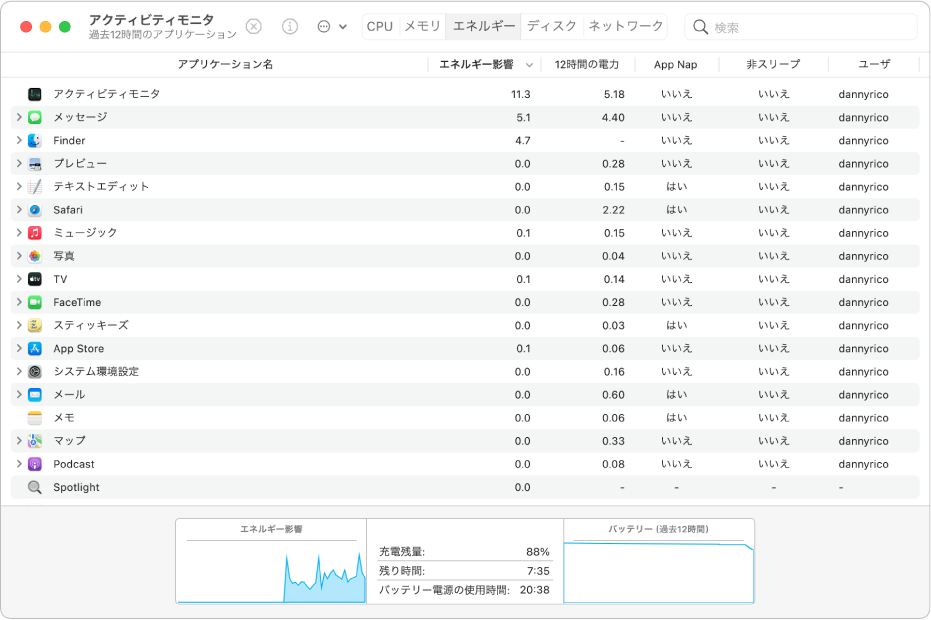Sort by ユーザ column header
The width and height of the screenshot is (931, 620).
874,65
